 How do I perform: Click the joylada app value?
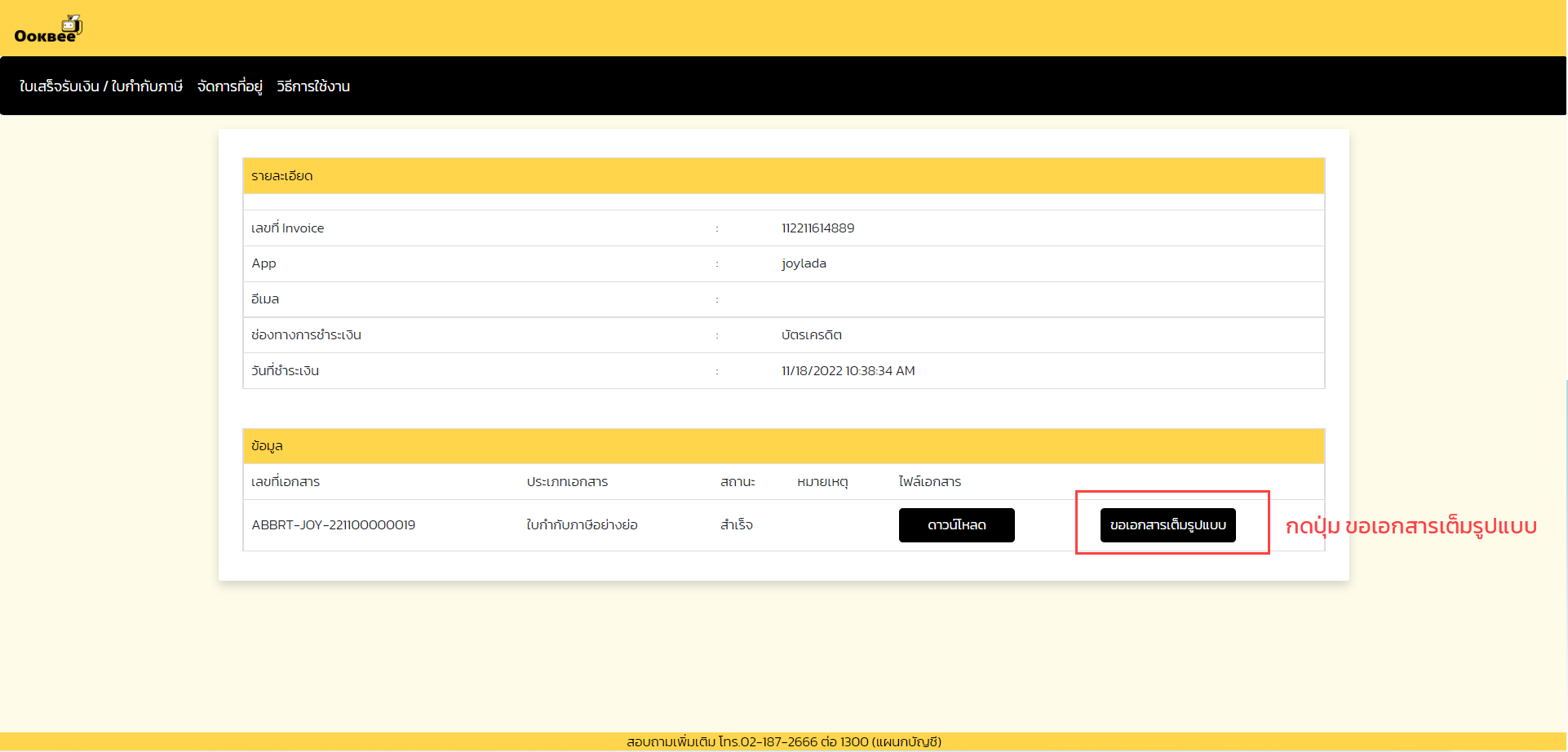point(804,263)
